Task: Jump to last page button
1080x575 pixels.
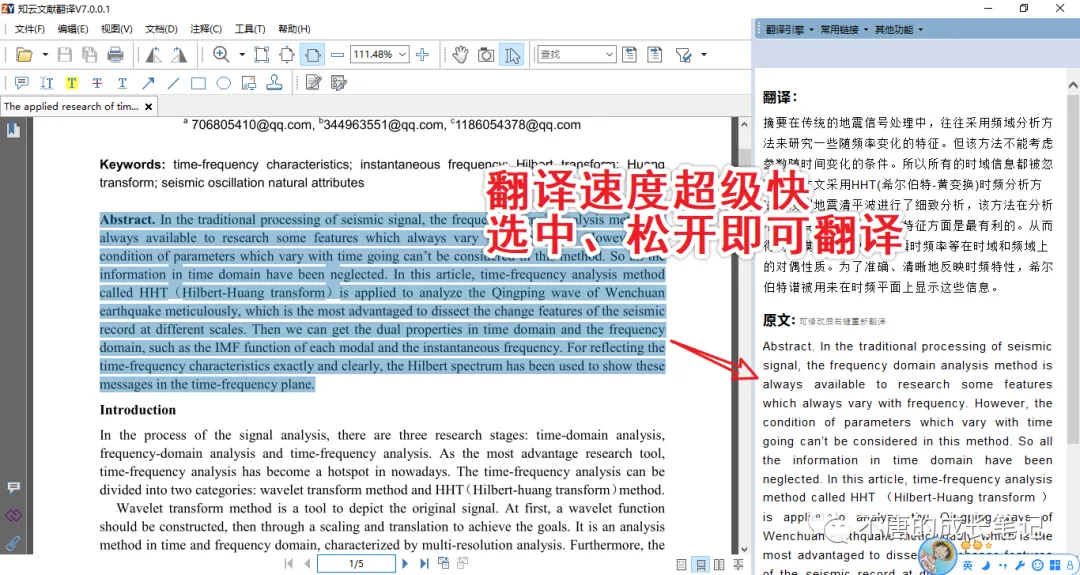Action: pyautogui.click(x=424, y=563)
